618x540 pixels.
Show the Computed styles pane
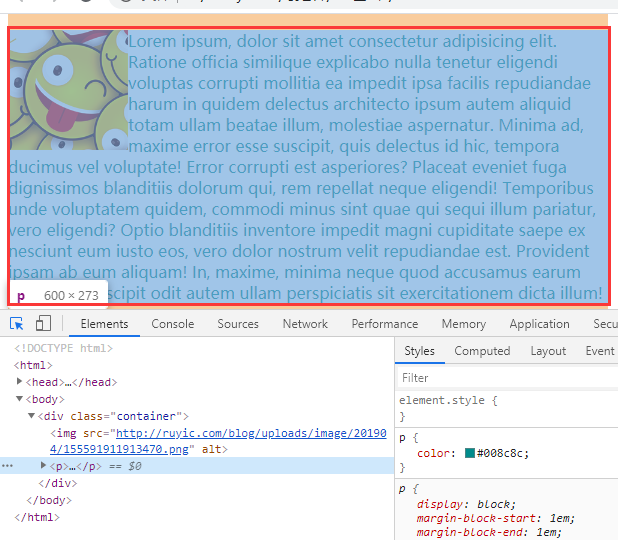point(482,351)
